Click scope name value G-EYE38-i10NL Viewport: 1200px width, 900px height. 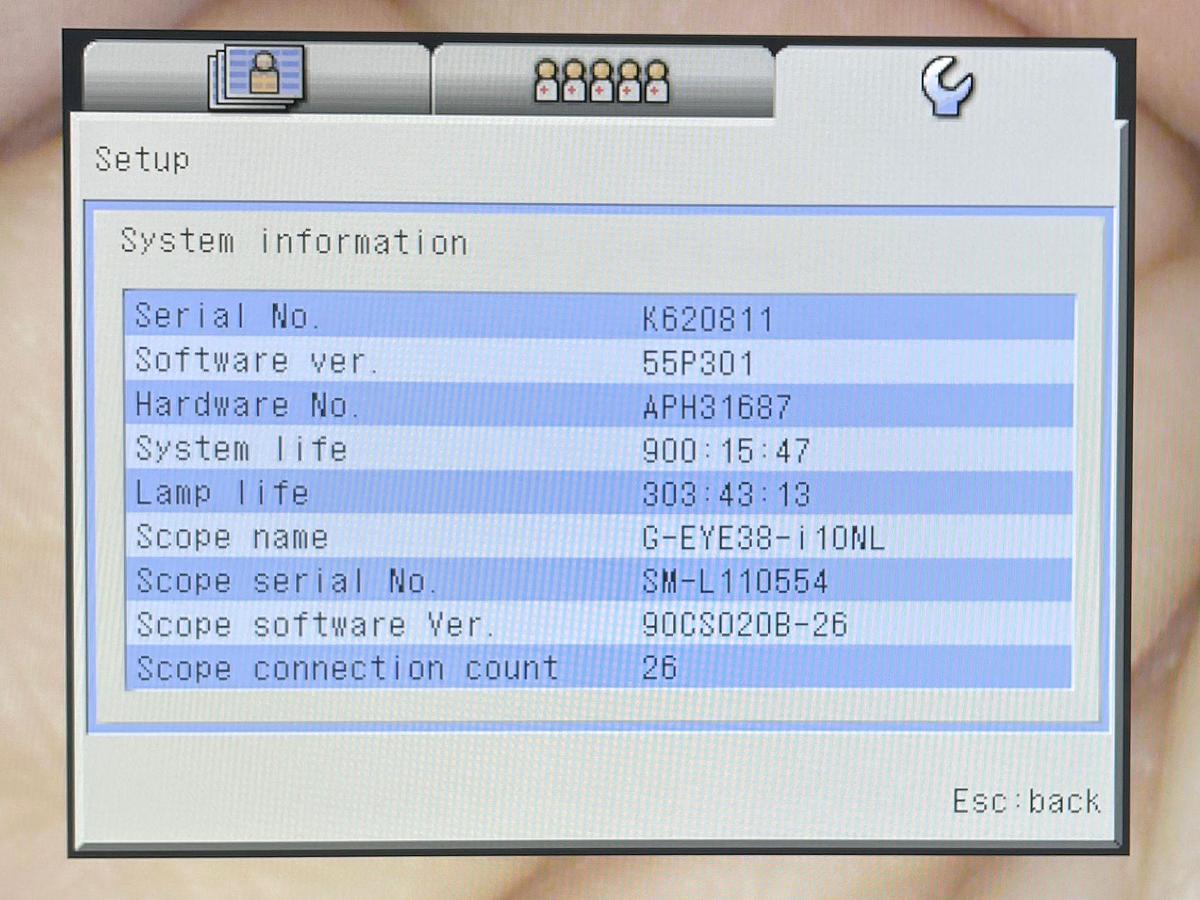point(763,539)
